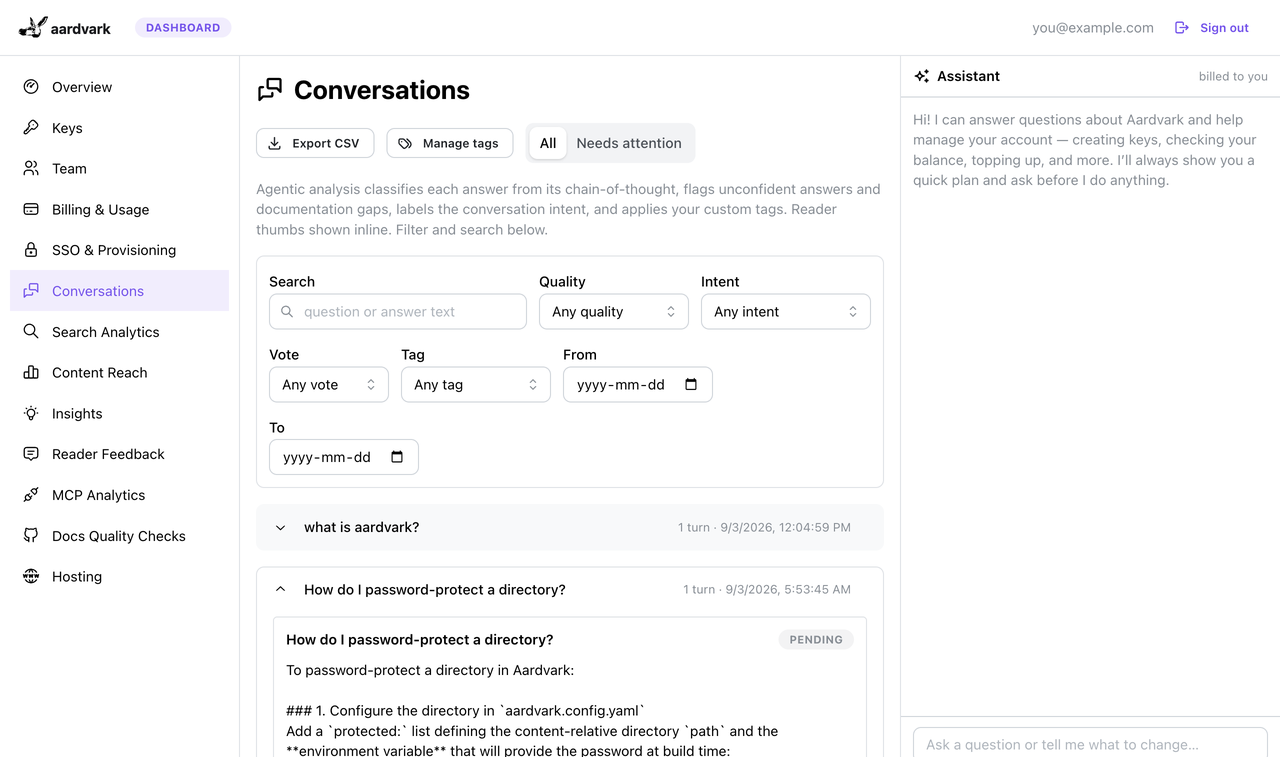The image size is (1280, 757).
Task: Click the Assistant ask a question input
Action: [x=1090, y=744]
